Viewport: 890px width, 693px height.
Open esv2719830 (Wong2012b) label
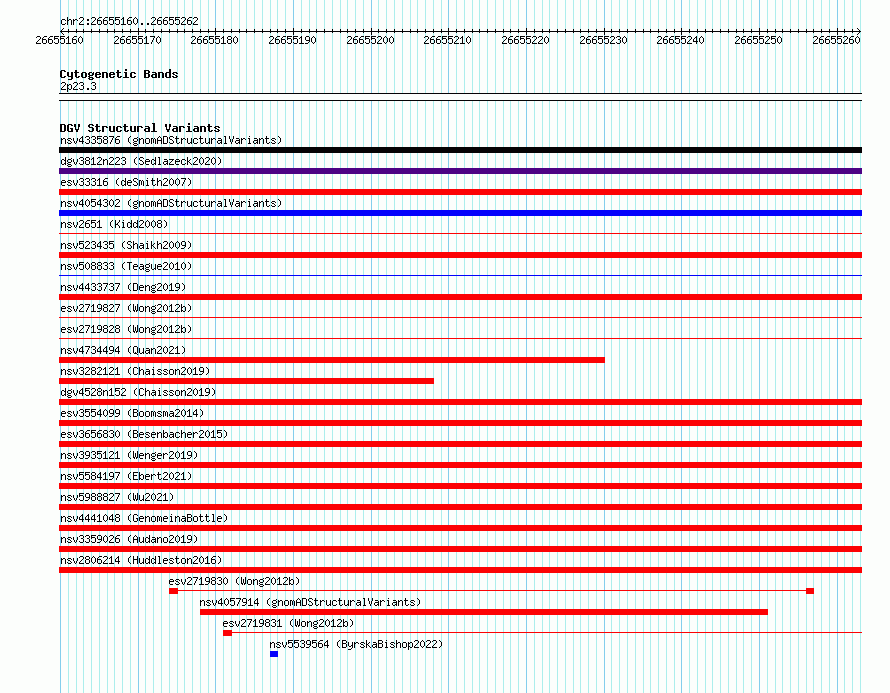[234, 581]
